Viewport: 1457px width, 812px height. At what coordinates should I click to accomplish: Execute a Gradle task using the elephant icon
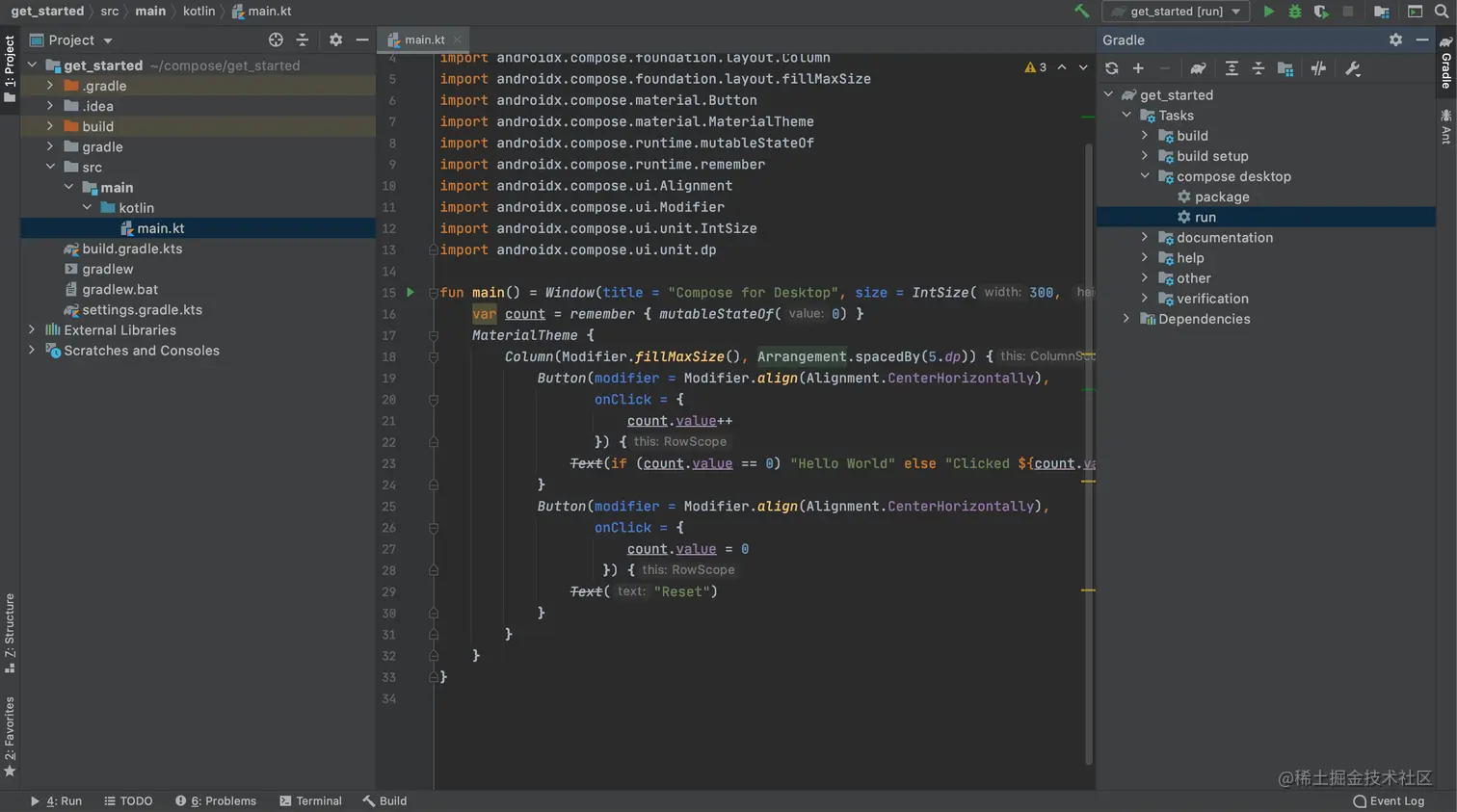[1198, 67]
